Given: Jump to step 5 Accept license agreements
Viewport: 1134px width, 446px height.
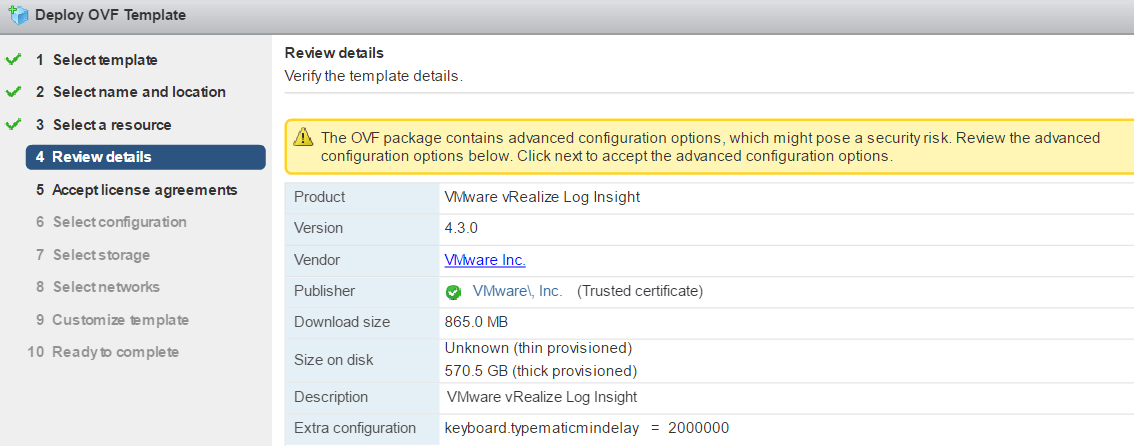Looking at the screenshot, I should point(137,190).
